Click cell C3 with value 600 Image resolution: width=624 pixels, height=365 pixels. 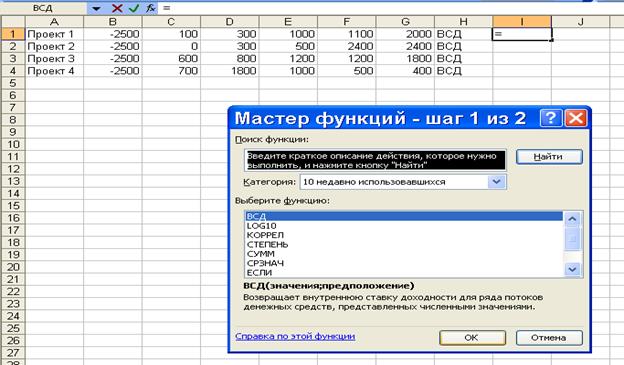point(172,59)
